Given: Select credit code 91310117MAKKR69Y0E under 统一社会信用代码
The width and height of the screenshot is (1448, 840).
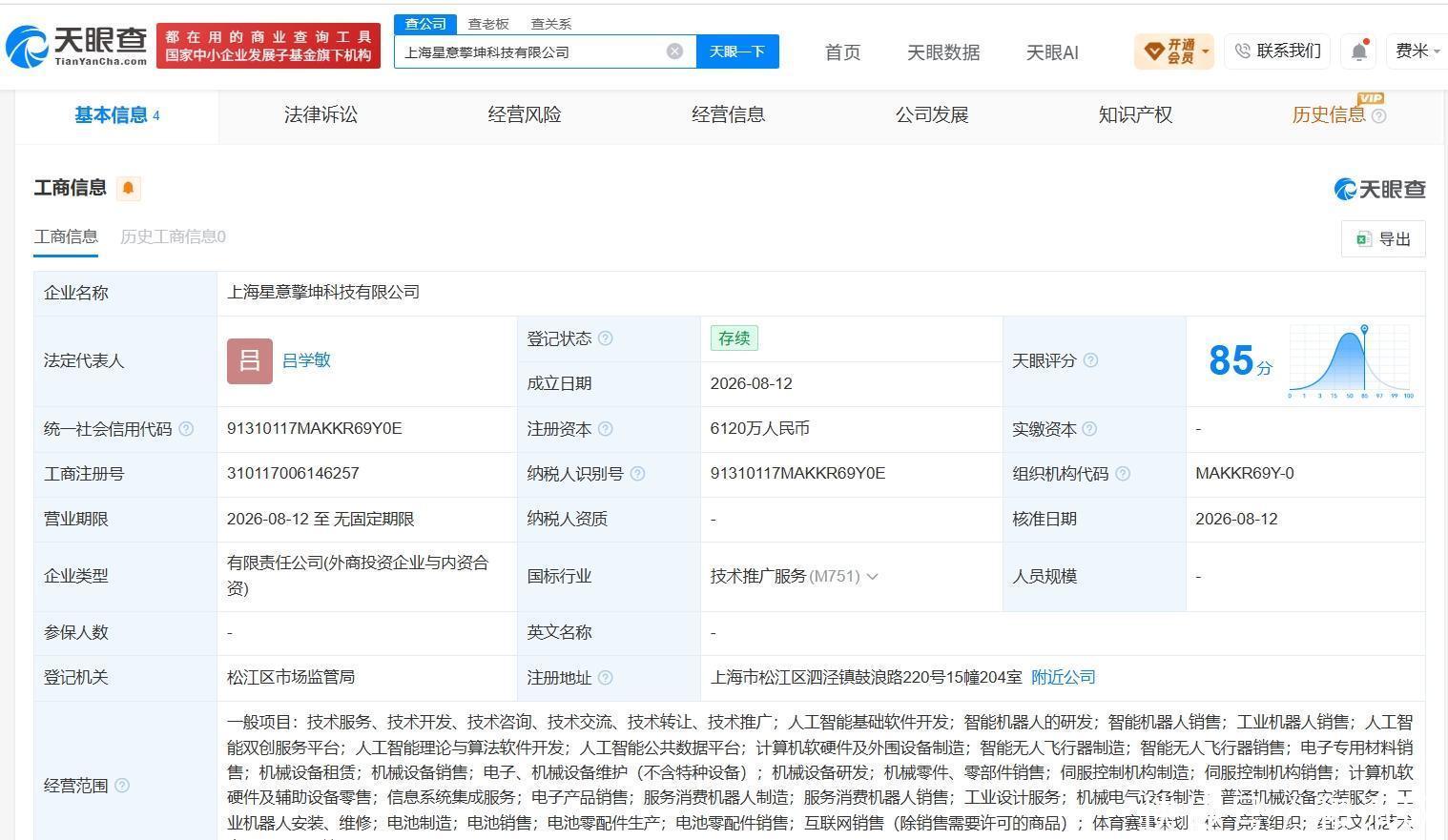Looking at the screenshot, I should [315, 429].
